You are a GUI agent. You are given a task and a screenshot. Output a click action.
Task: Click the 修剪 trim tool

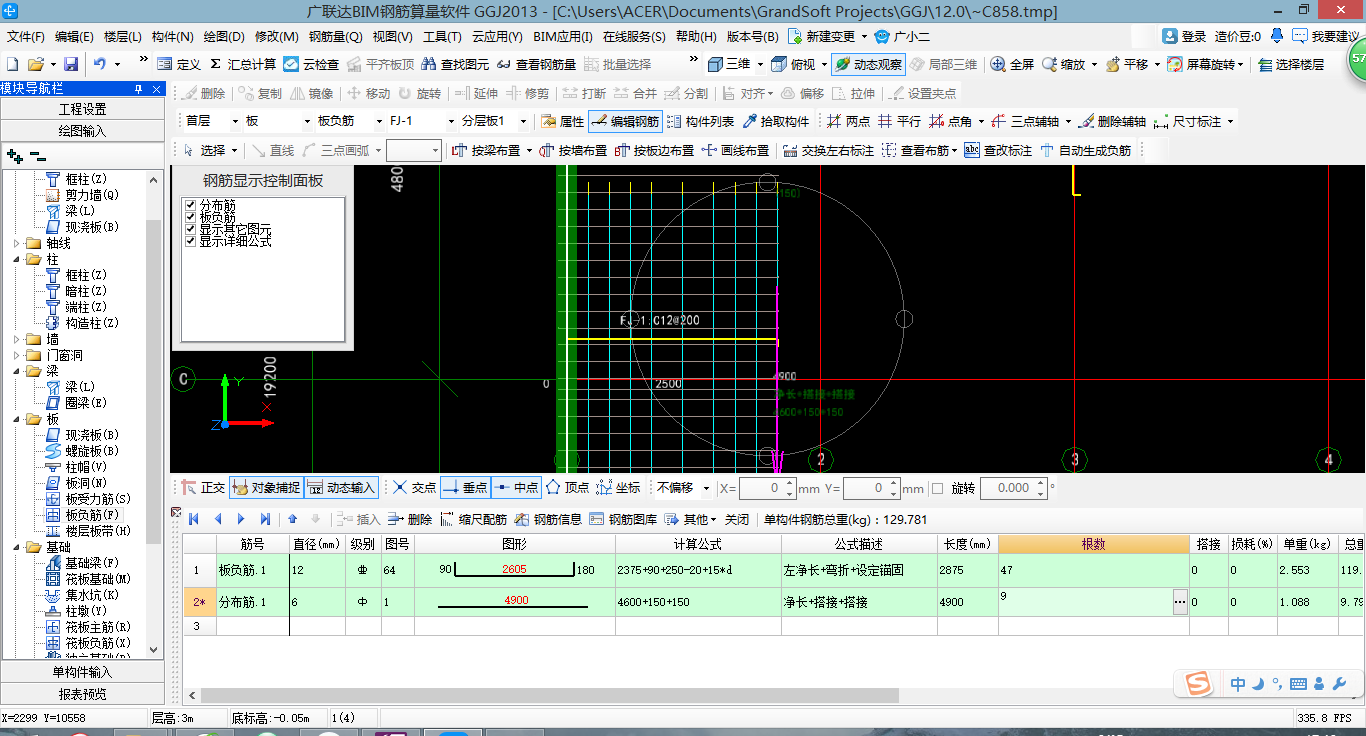(x=527, y=93)
